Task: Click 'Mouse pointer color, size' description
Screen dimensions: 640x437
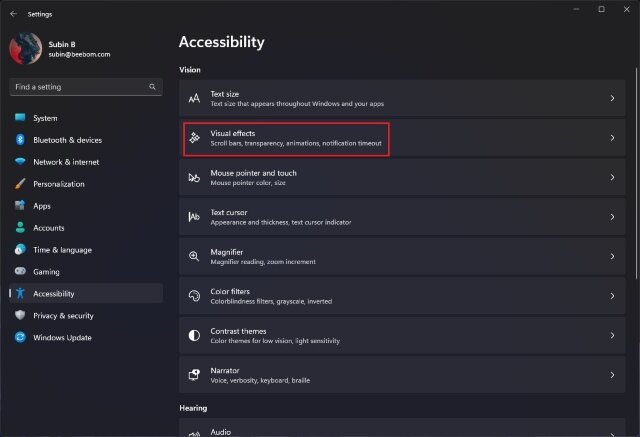Action: coord(248,183)
